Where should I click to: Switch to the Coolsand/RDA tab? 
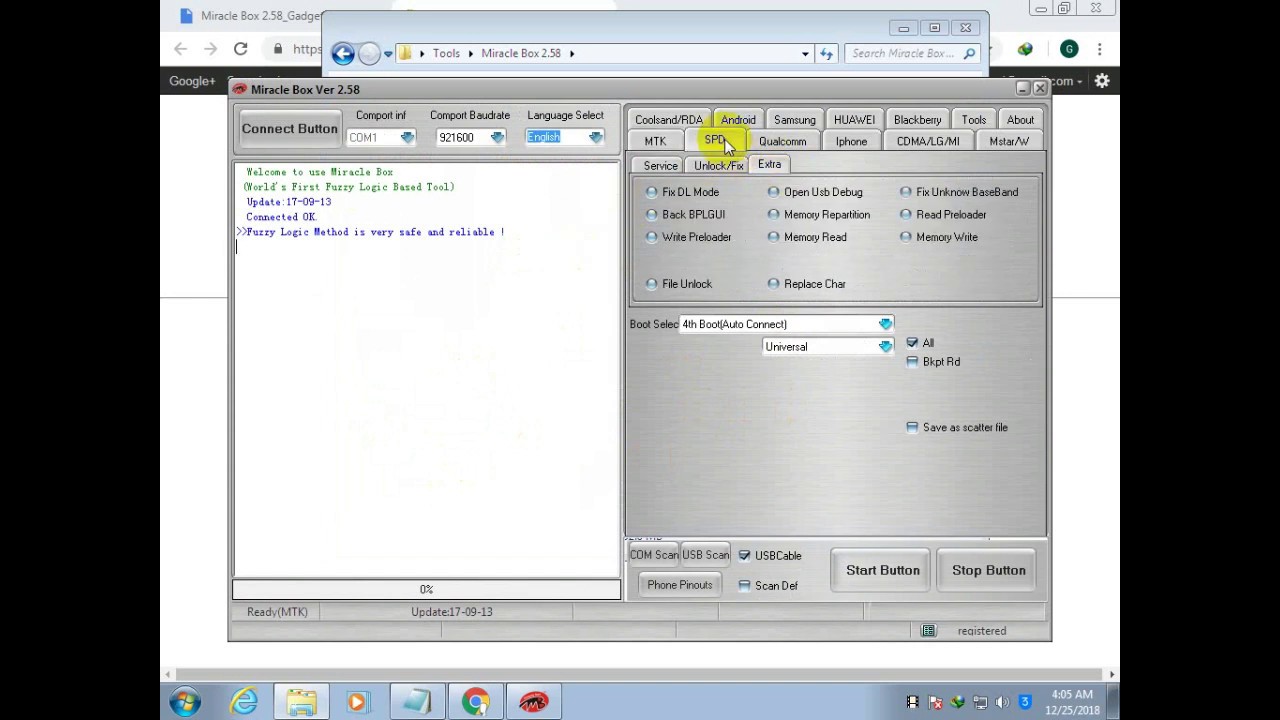click(x=668, y=120)
